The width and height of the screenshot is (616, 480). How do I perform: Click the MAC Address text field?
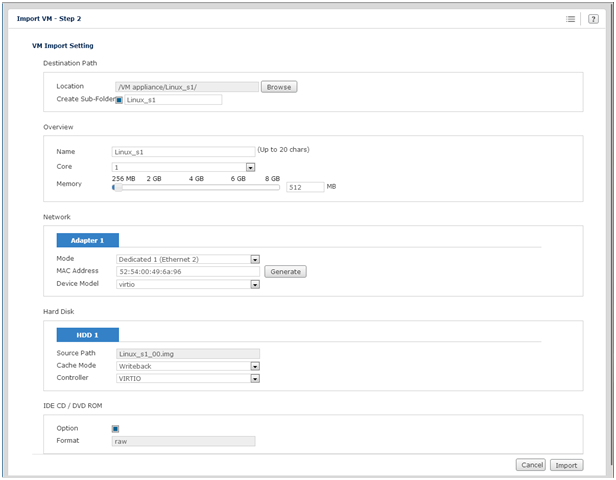coord(188,271)
